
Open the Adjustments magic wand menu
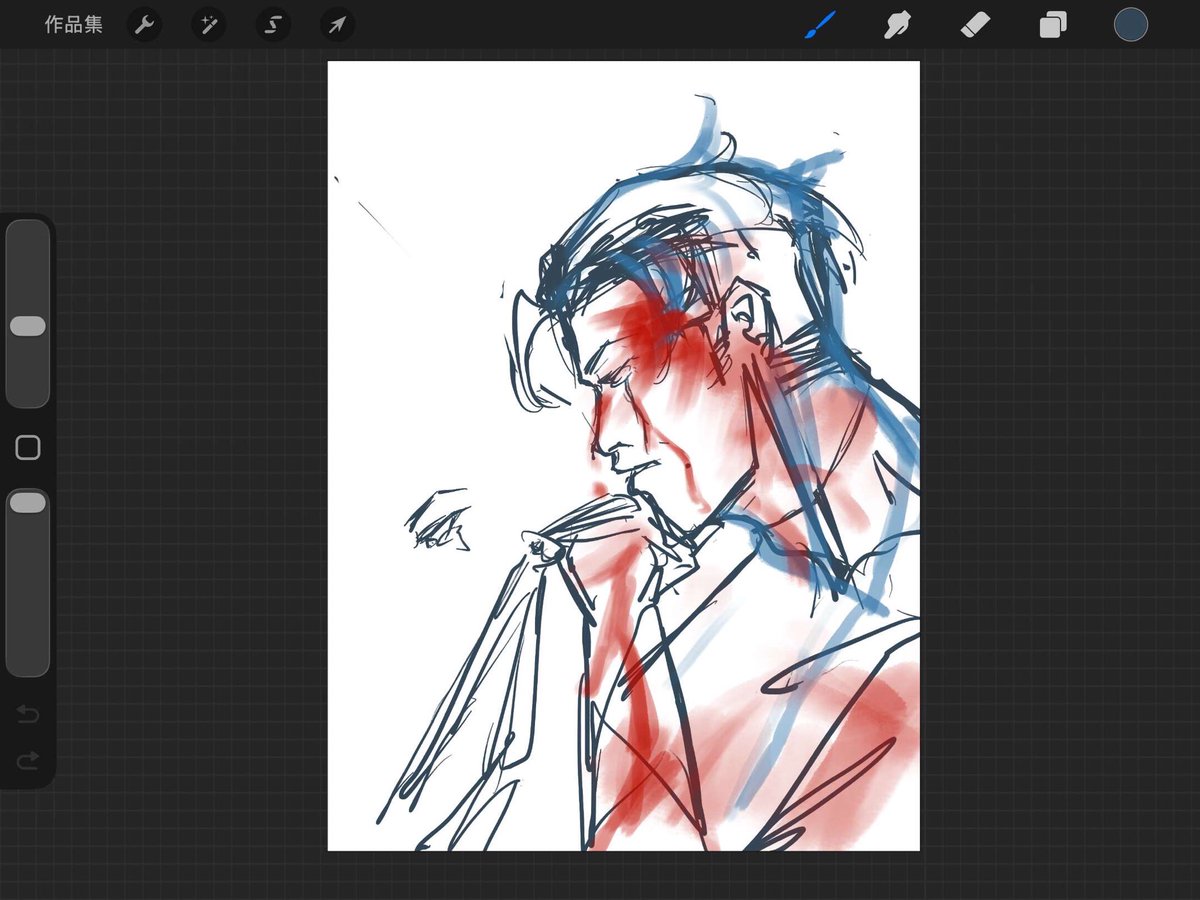coord(209,25)
